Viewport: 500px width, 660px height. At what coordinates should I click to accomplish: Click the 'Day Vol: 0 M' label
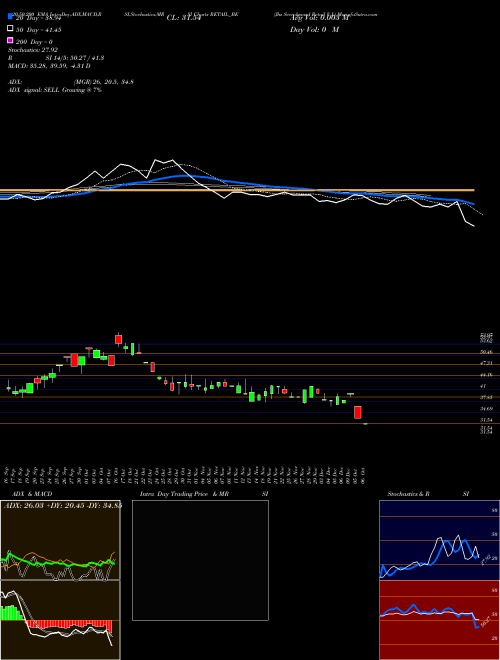pos(314,29)
